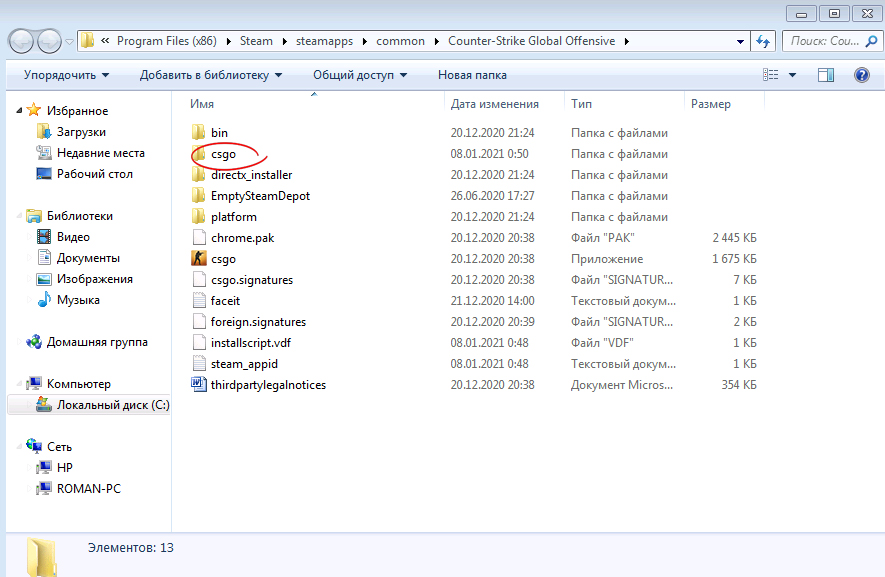
Task: Refresh the folder view
Action: pyautogui.click(x=763, y=41)
